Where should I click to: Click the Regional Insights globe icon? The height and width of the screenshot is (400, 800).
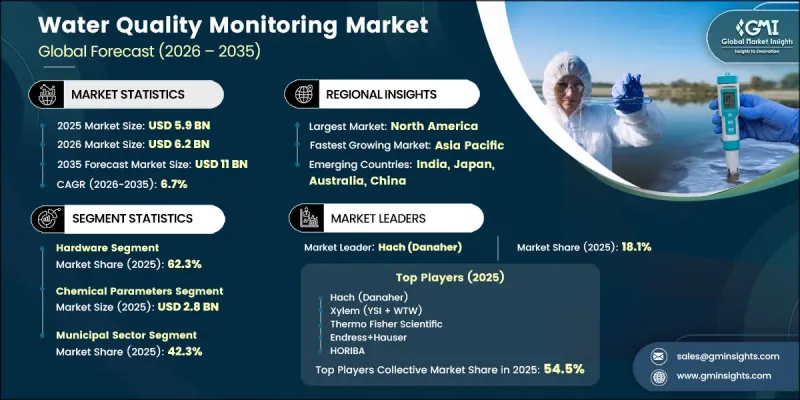click(x=302, y=94)
